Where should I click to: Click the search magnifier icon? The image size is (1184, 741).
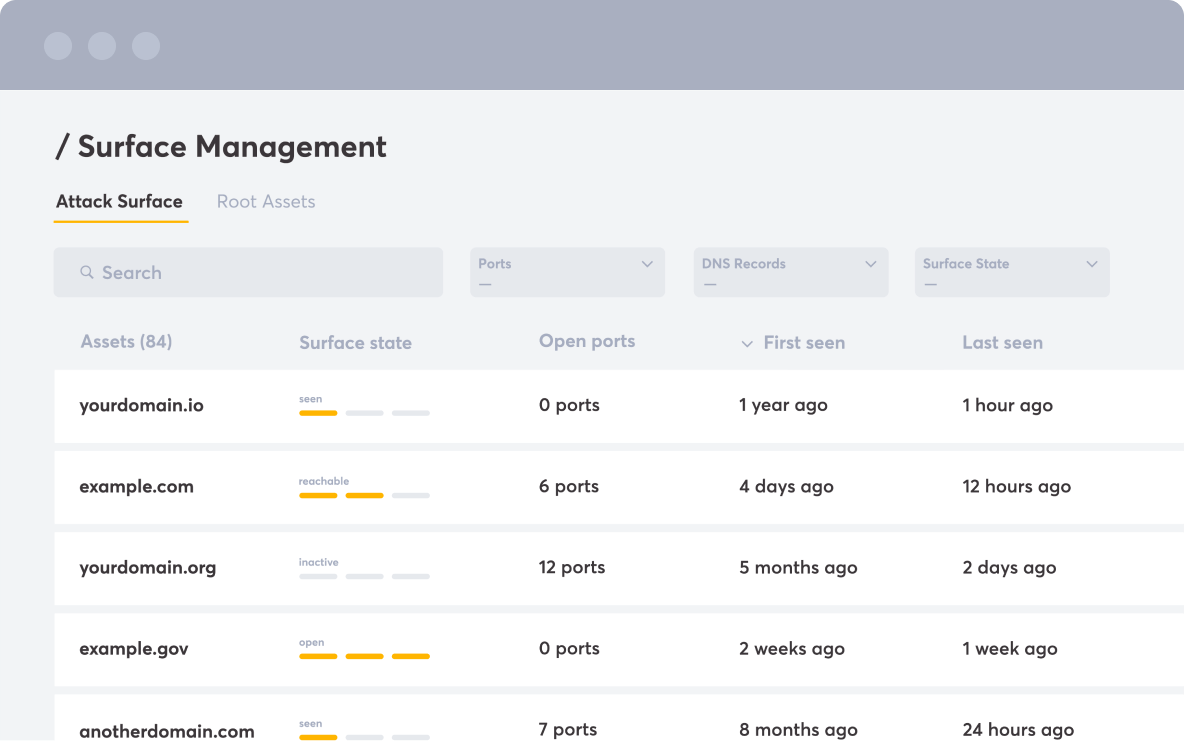tap(87, 272)
